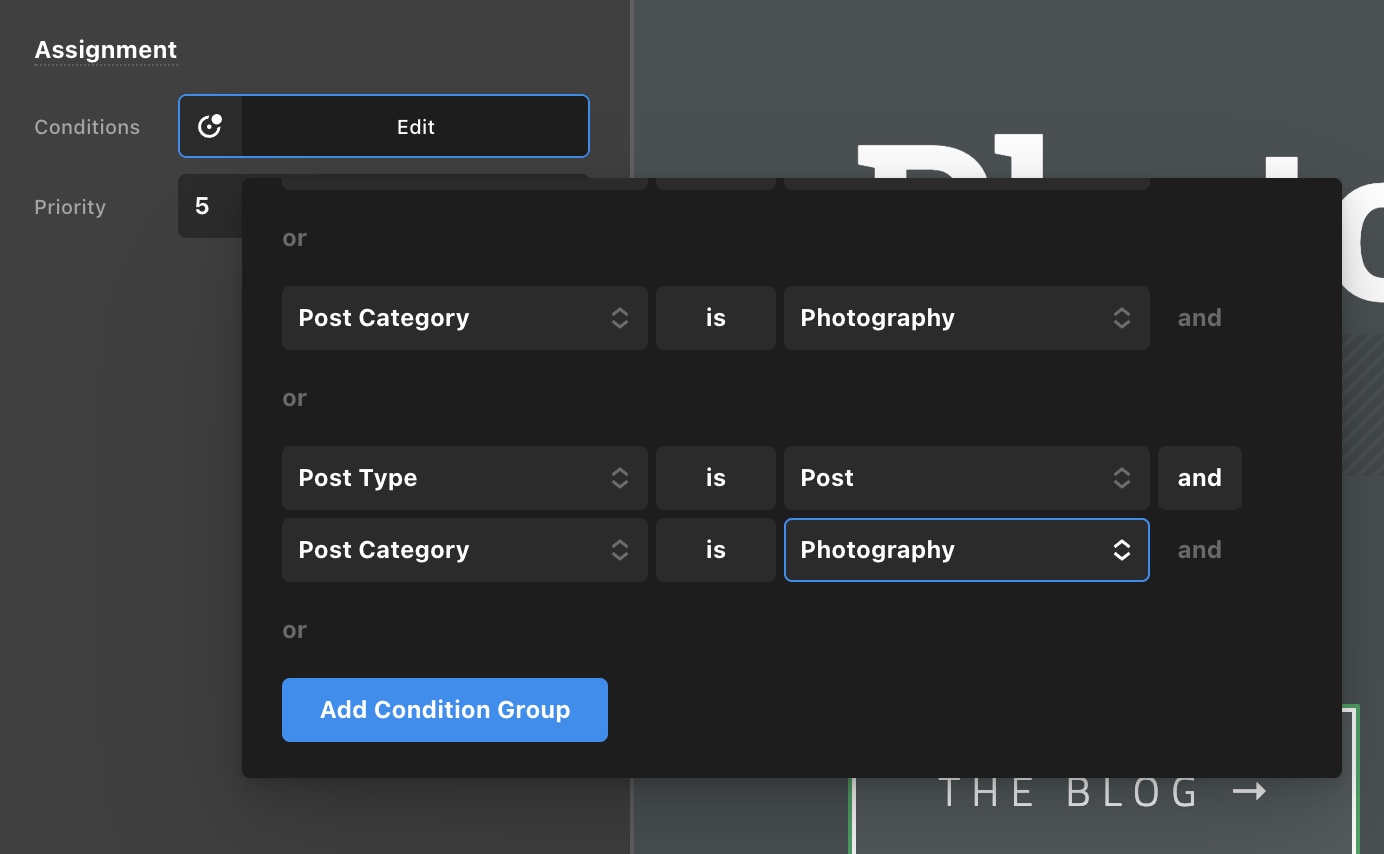1384x854 pixels.
Task: Click the arrow icon after THE BLOG
Action: (1250, 792)
